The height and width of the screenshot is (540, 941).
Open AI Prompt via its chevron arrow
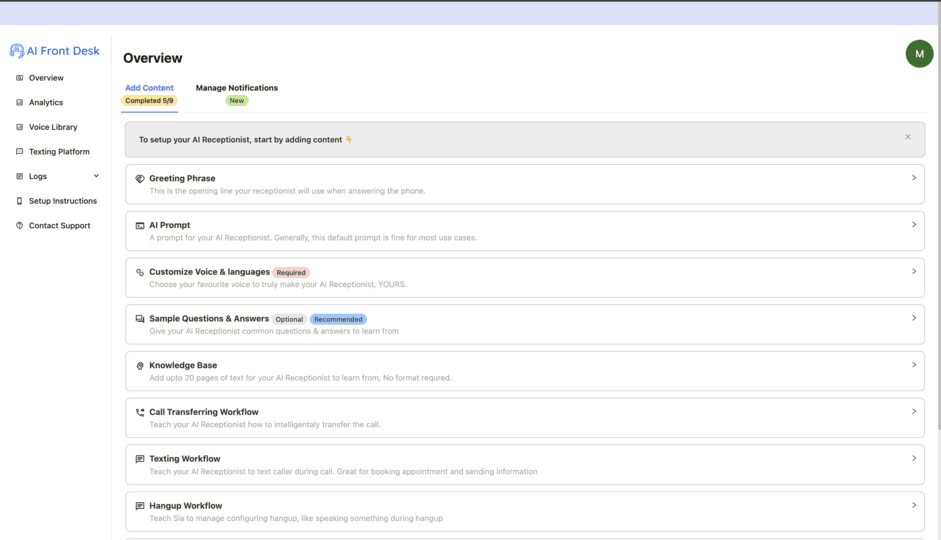coord(914,224)
